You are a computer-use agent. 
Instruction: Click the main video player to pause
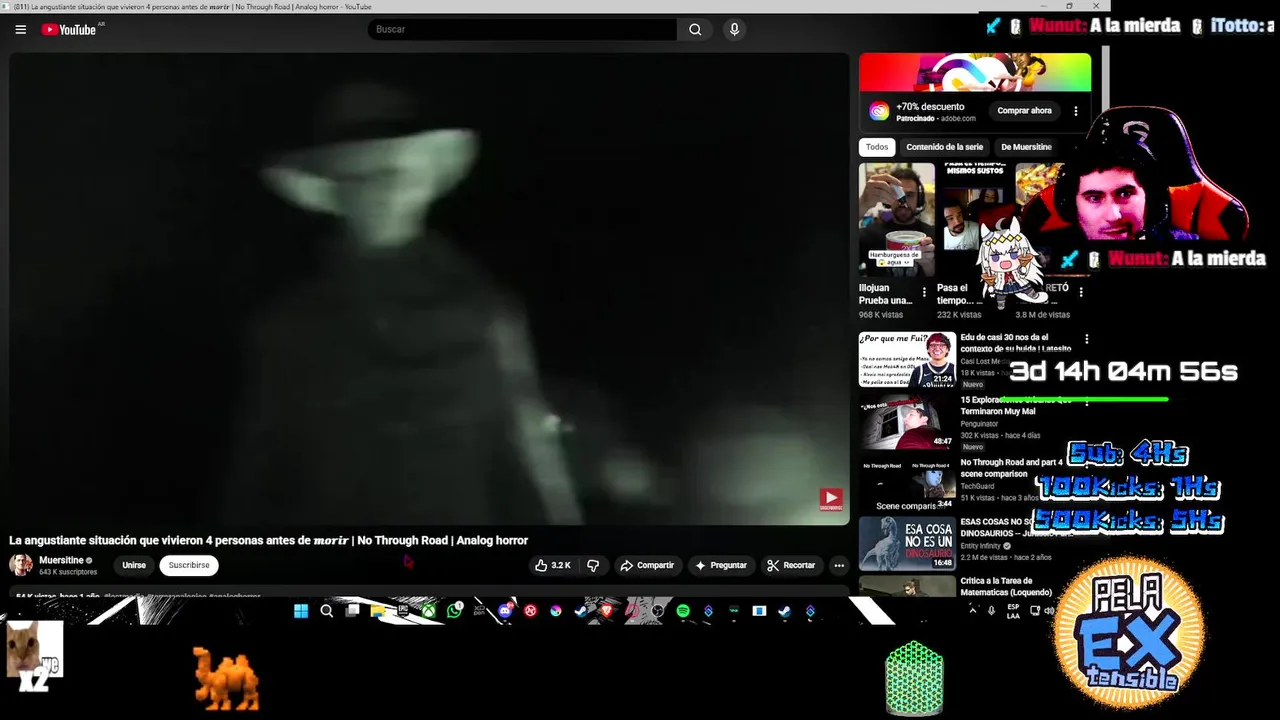coord(429,289)
